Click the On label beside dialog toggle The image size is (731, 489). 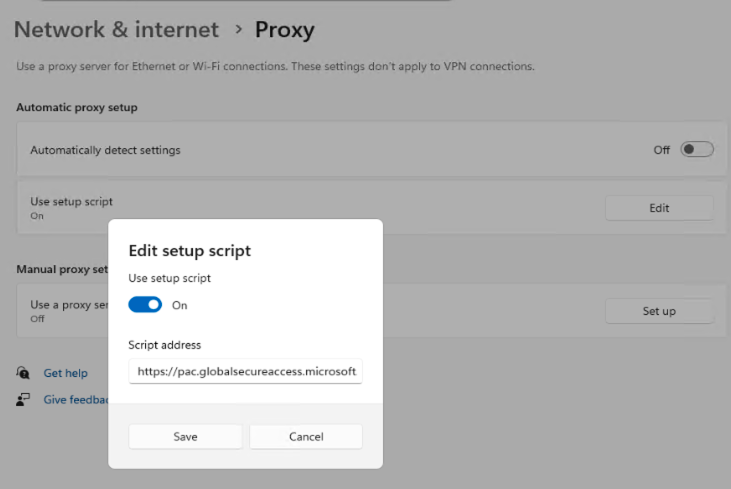180,305
